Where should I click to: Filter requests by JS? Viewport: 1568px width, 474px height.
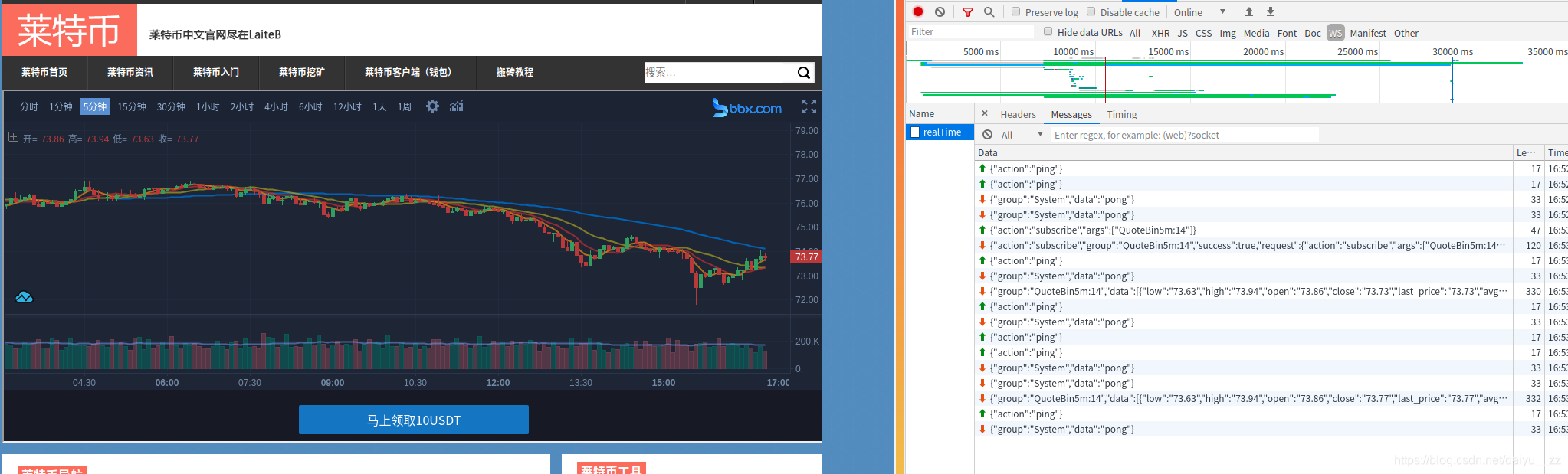coord(1183,33)
